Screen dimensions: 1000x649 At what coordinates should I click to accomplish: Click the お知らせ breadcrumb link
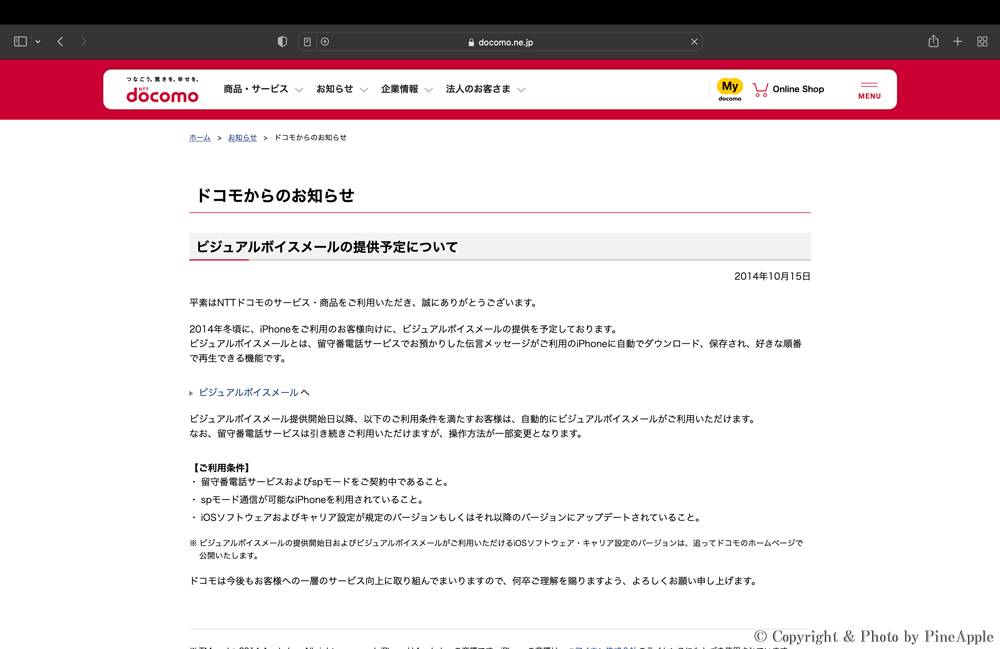click(x=242, y=138)
